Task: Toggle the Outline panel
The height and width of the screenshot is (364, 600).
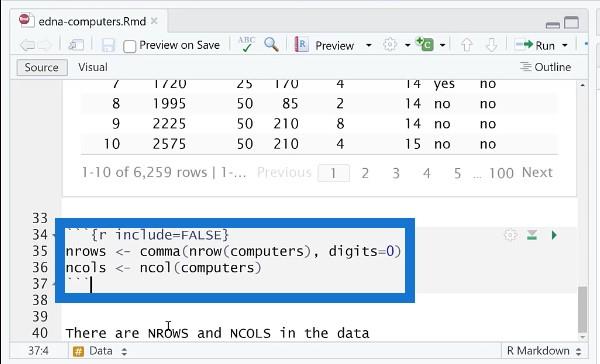Action: click(x=545, y=67)
